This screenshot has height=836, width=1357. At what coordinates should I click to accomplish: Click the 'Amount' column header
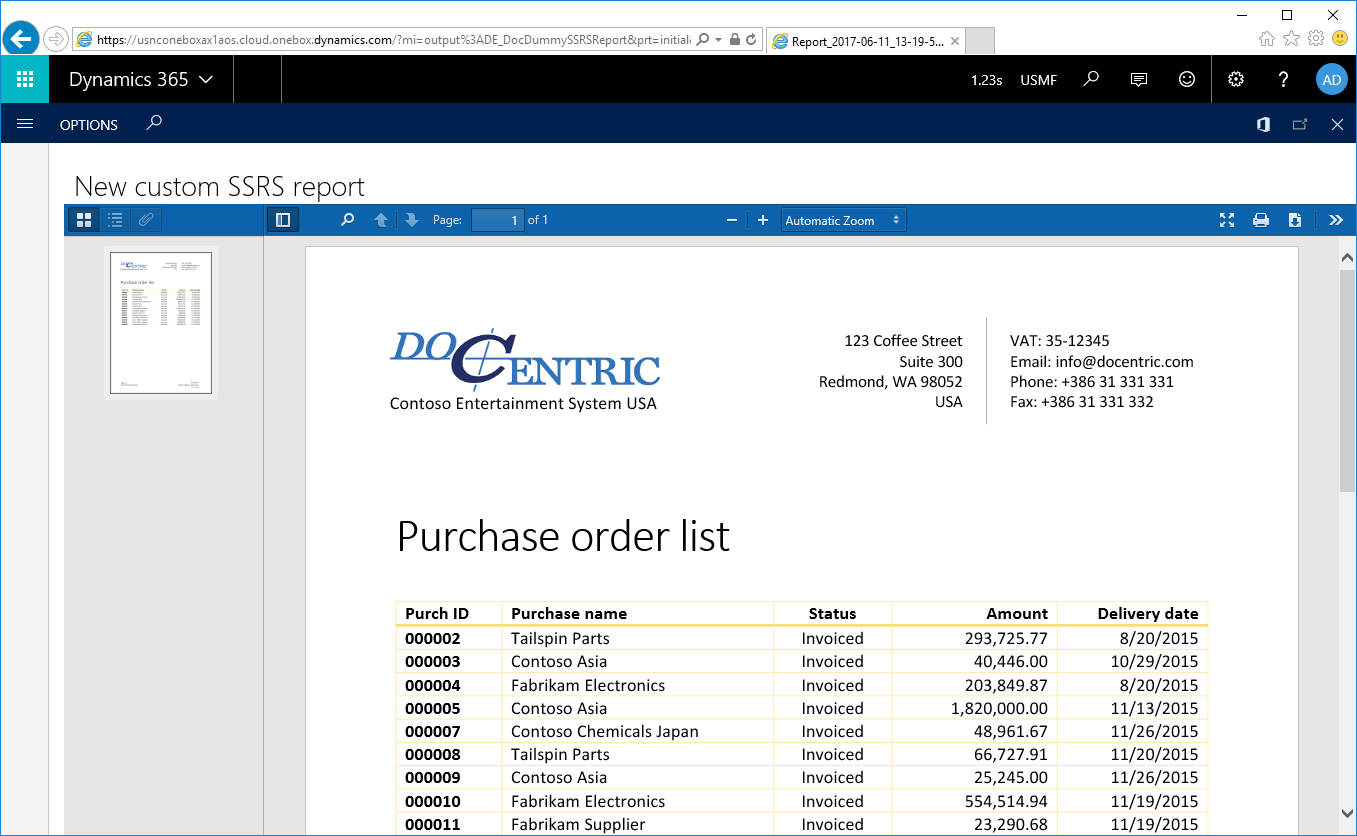click(x=1017, y=613)
